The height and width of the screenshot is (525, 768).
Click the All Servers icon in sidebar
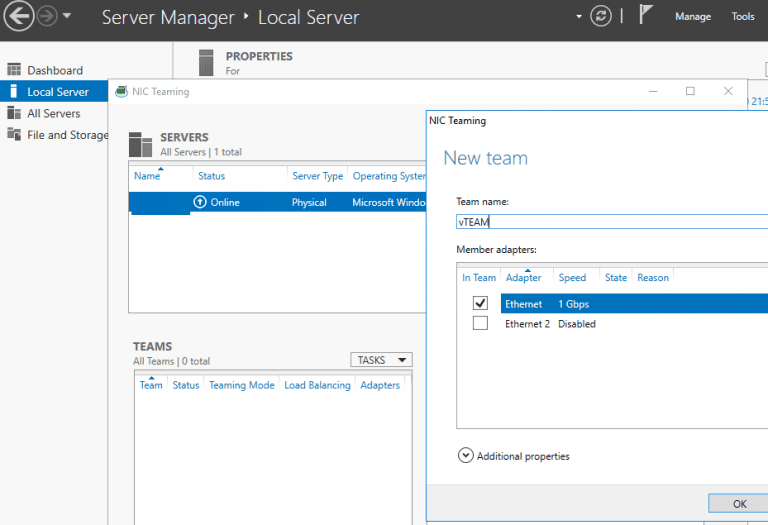click(x=14, y=113)
